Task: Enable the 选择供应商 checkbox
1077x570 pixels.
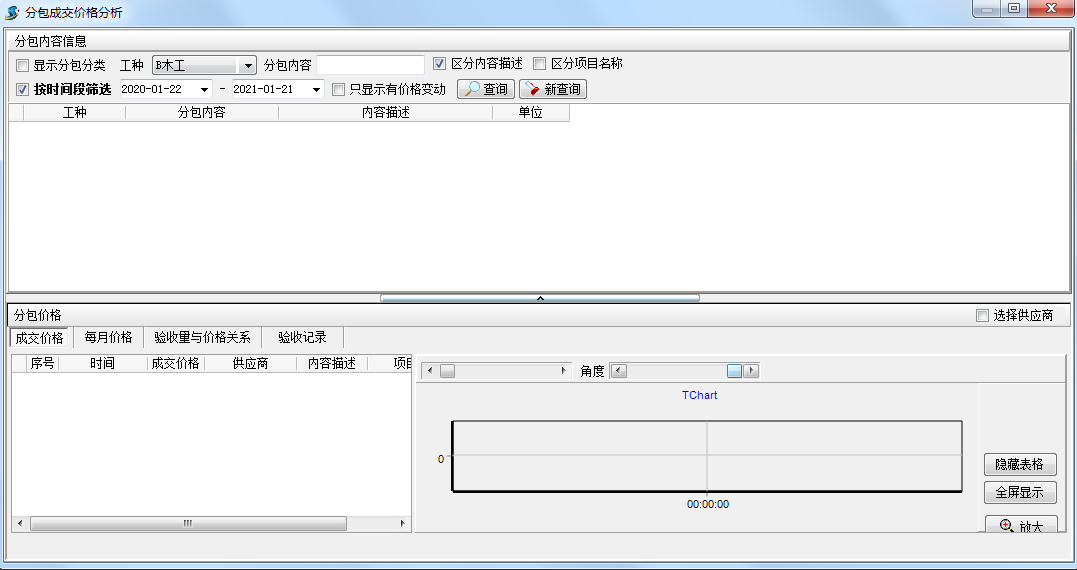Action: pyautogui.click(x=982, y=316)
